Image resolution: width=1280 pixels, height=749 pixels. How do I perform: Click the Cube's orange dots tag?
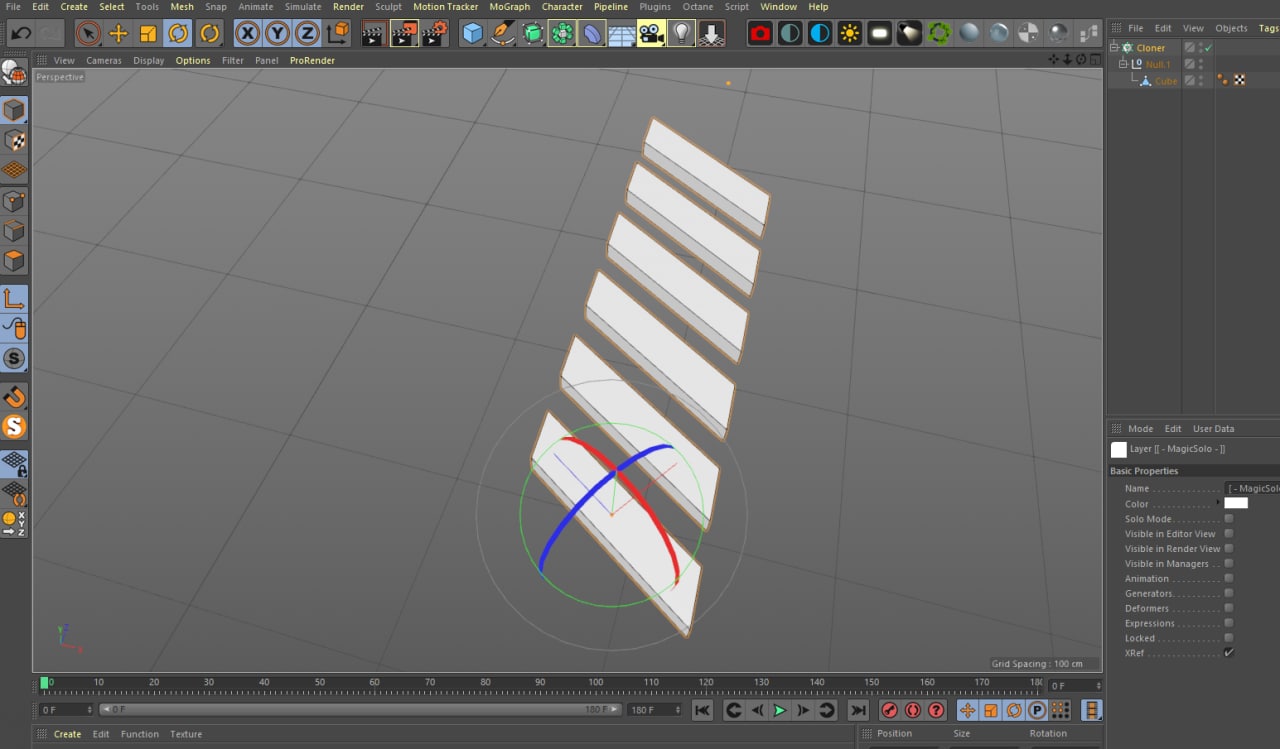click(1223, 80)
